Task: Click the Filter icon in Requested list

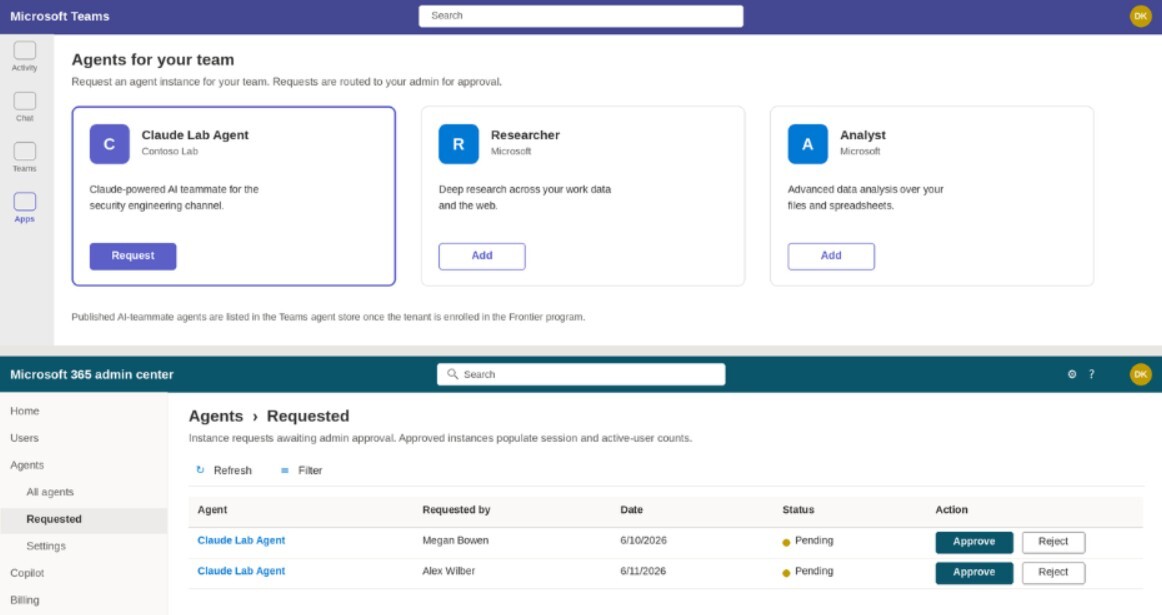Action: (285, 471)
